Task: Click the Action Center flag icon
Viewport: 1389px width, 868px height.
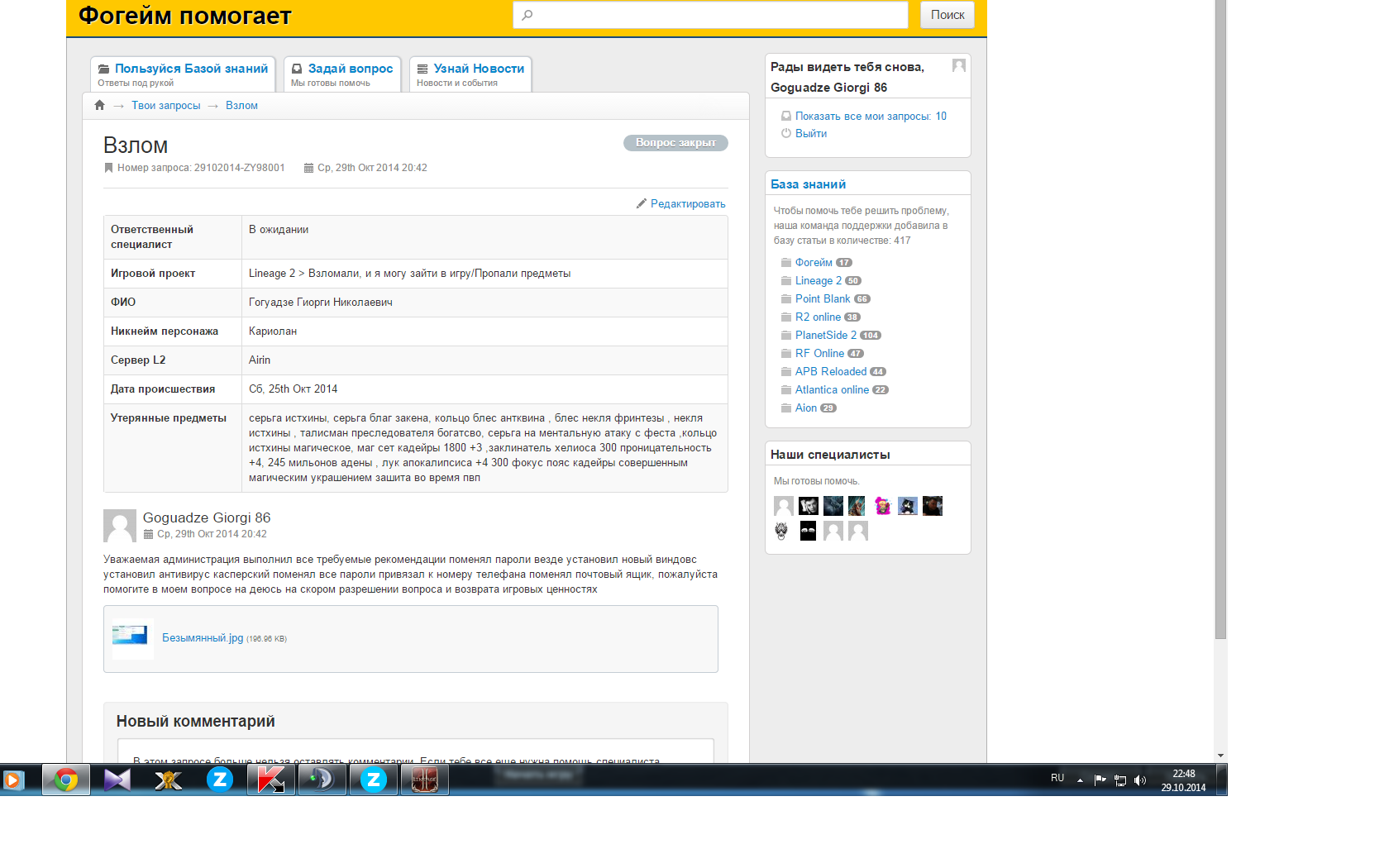Action: click(x=1100, y=780)
